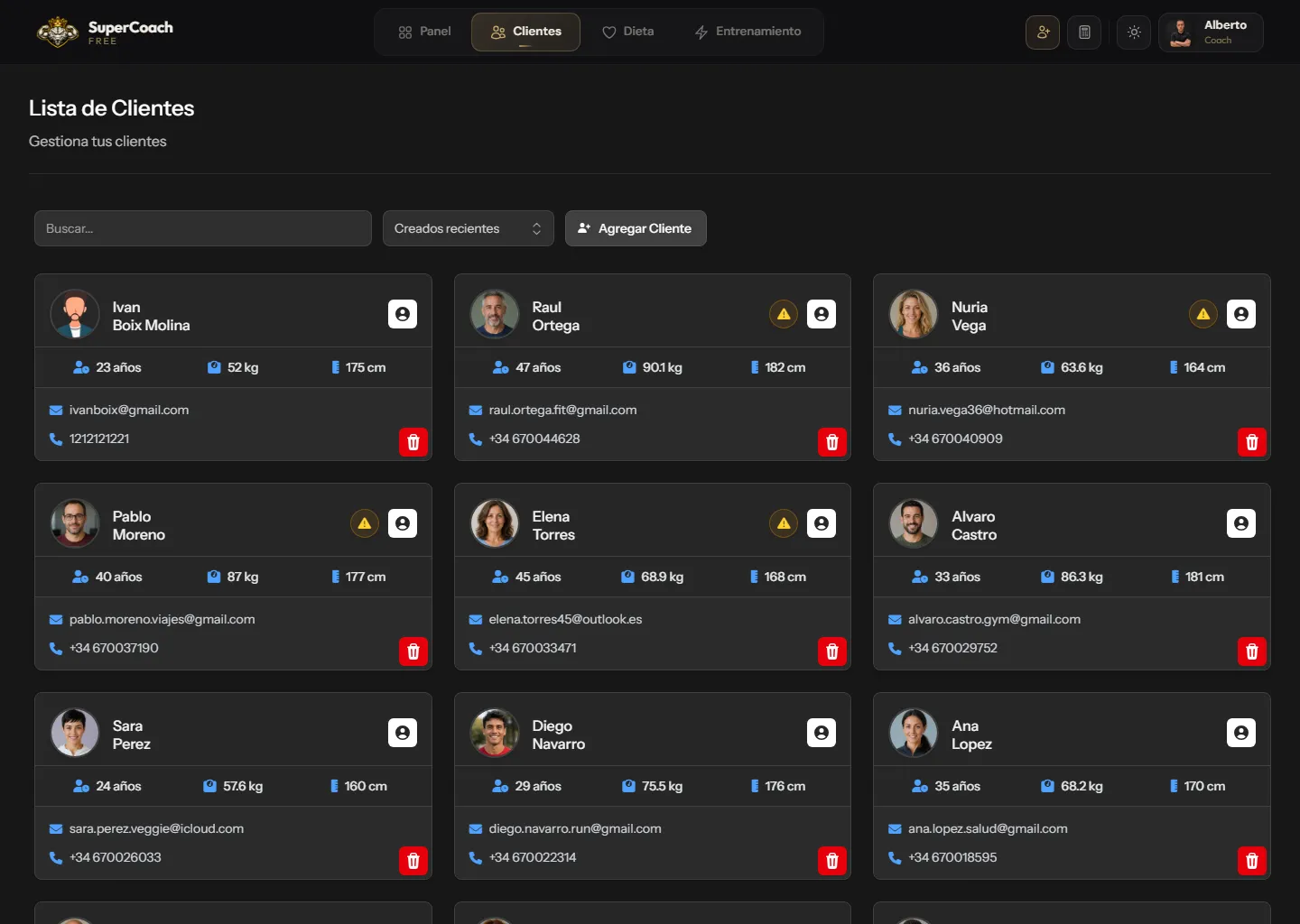The width and height of the screenshot is (1300, 924).
Task: Go to the Panel tab
Action: [424, 32]
